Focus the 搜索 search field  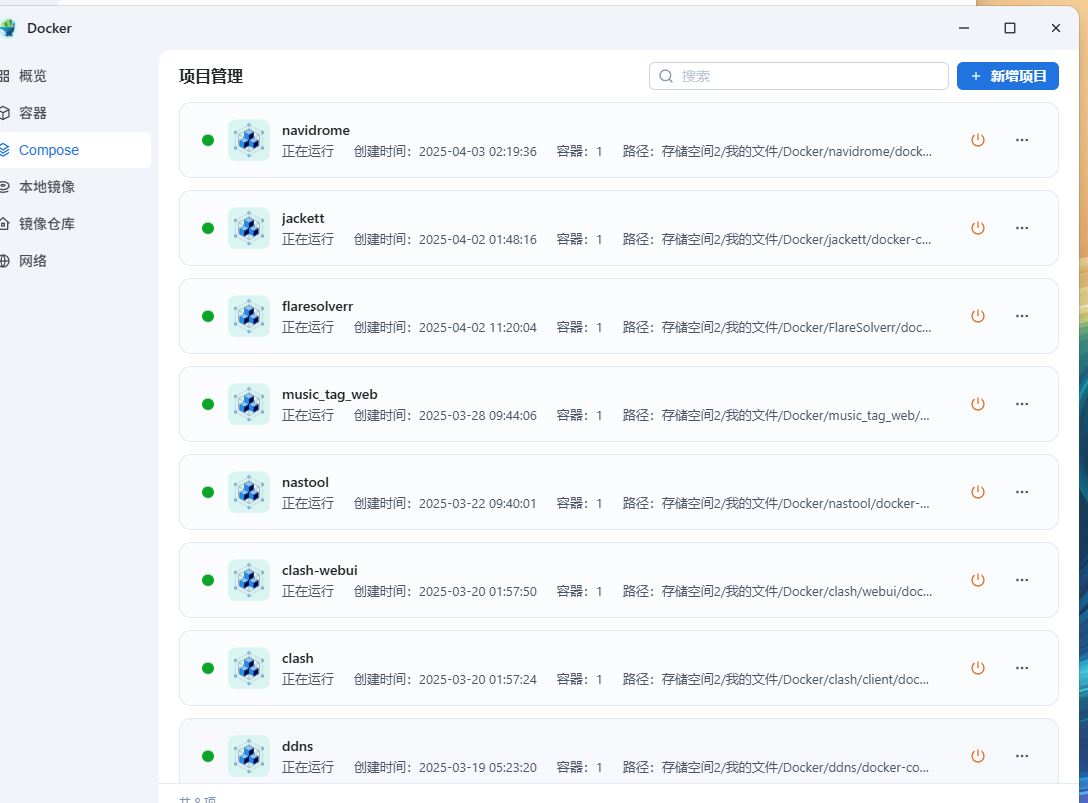point(810,76)
